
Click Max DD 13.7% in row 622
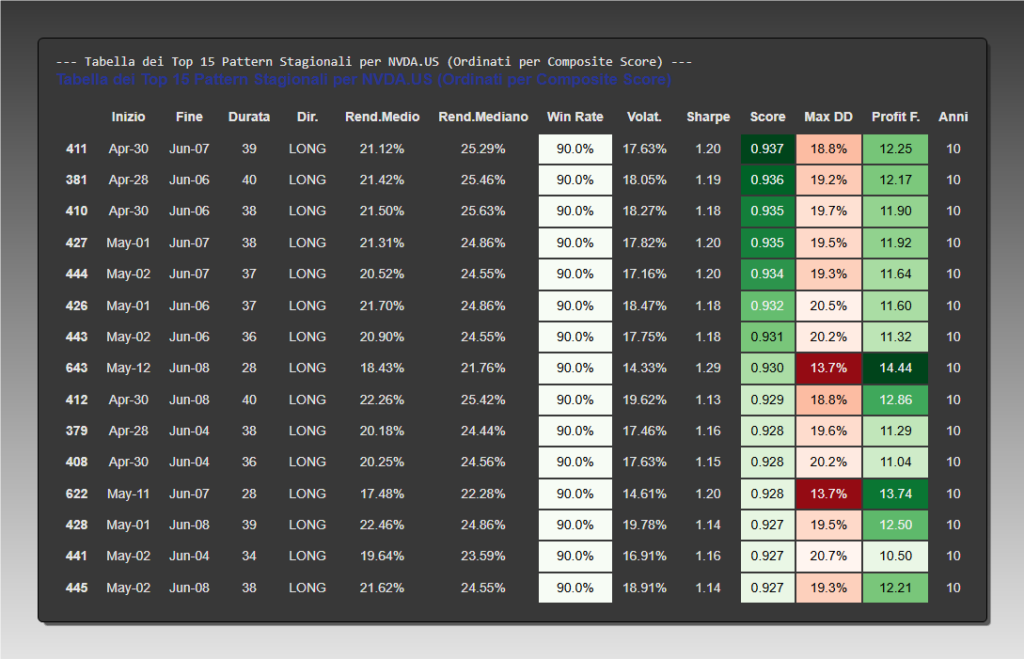tap(829, 494)
